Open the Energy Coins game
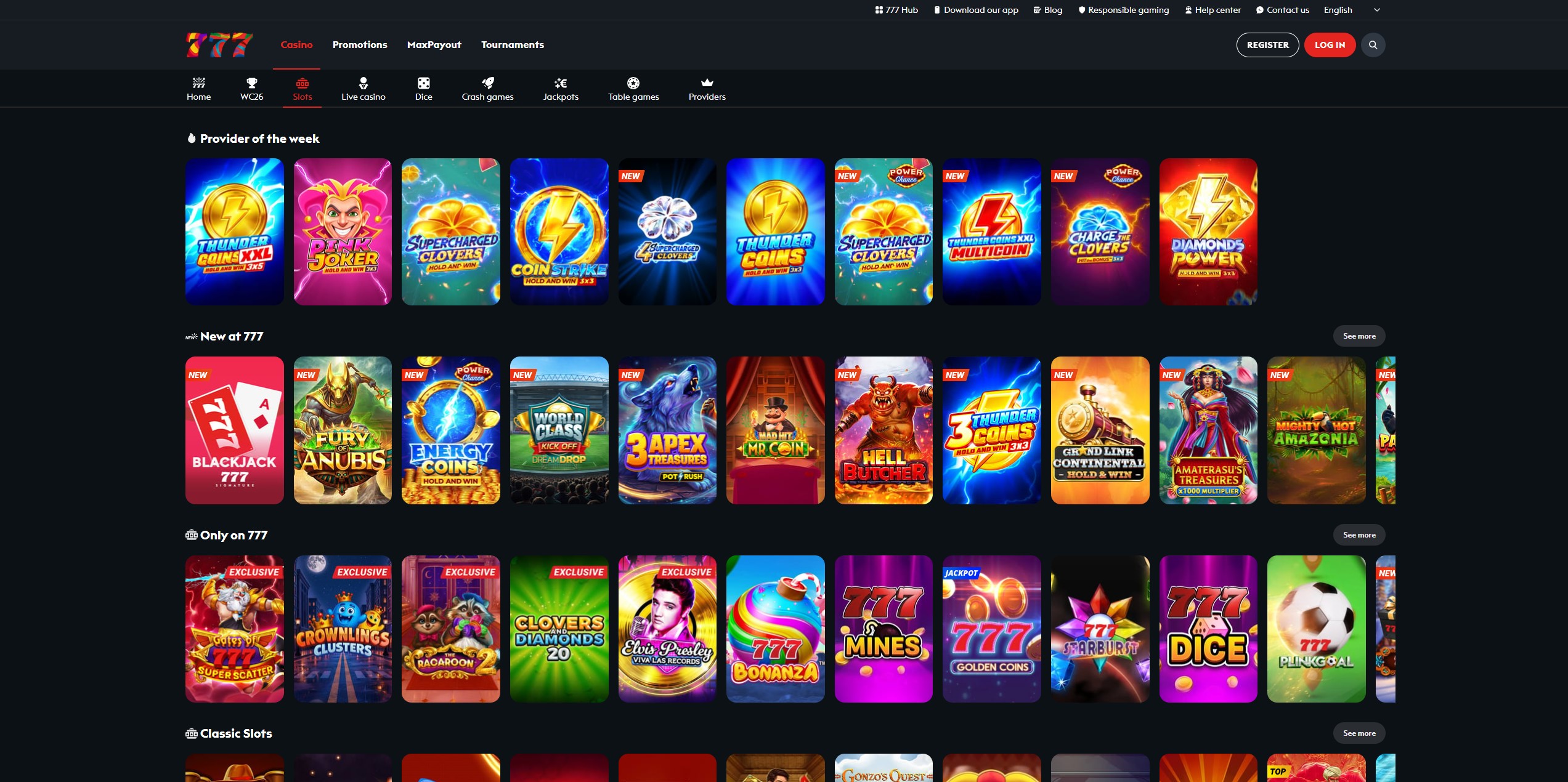 pos(451,430)
